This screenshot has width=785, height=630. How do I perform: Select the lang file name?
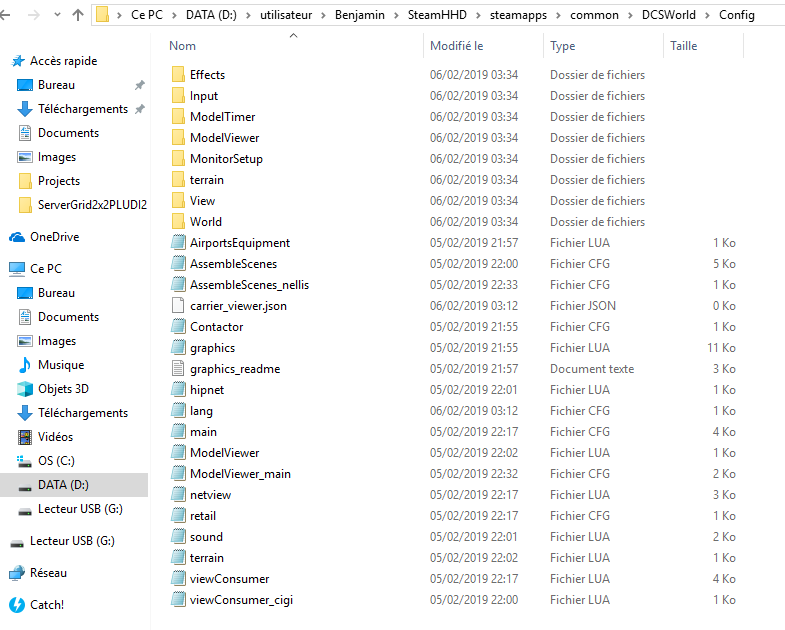click(x=201, y=411)
